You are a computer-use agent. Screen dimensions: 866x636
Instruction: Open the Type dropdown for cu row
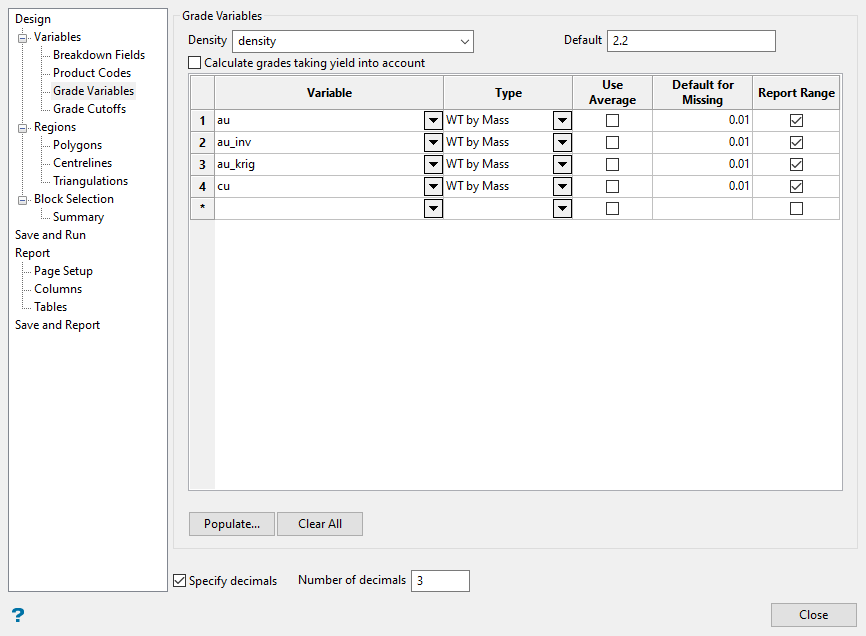(562, 187)
